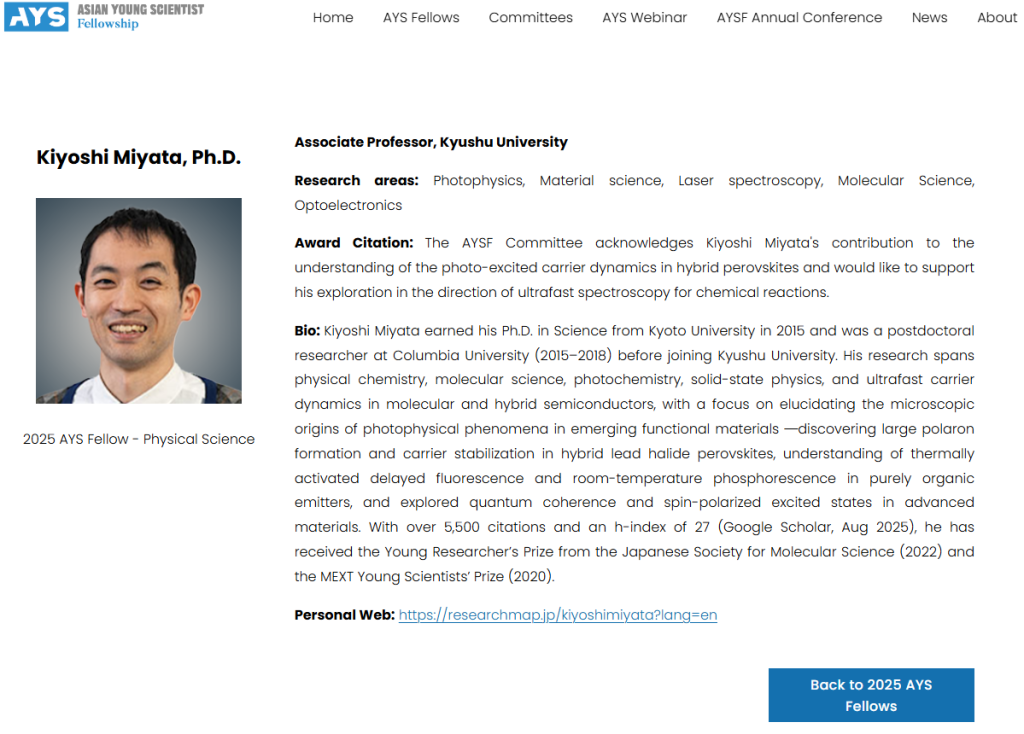The height and width of the screenshot is (734, 1024).
Task: Click the Asian Young Scientist Fellowship logo text
Action: click(x=140, y=16)
